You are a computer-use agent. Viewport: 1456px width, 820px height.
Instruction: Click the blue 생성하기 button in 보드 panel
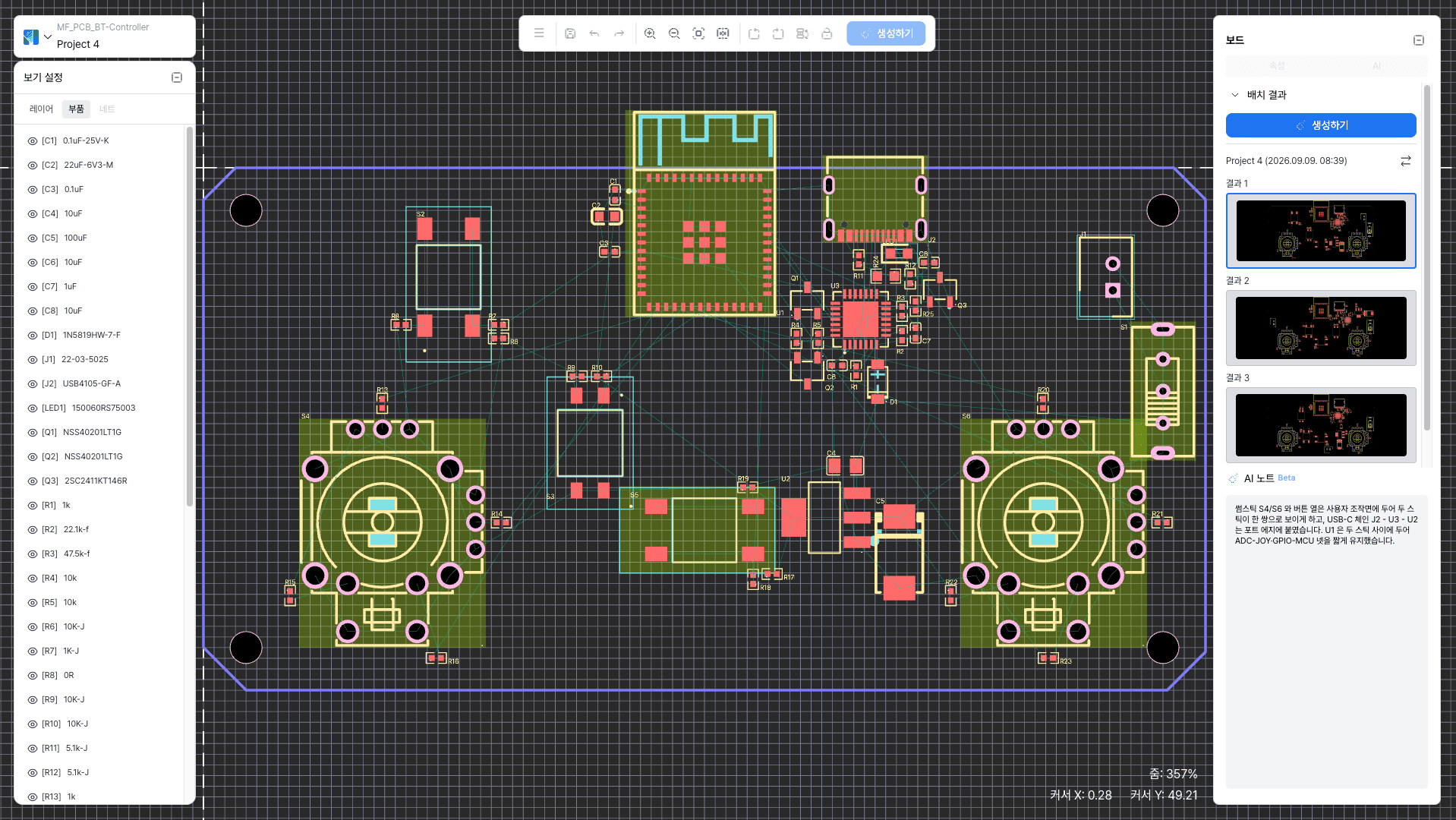tap(1321, 125)
